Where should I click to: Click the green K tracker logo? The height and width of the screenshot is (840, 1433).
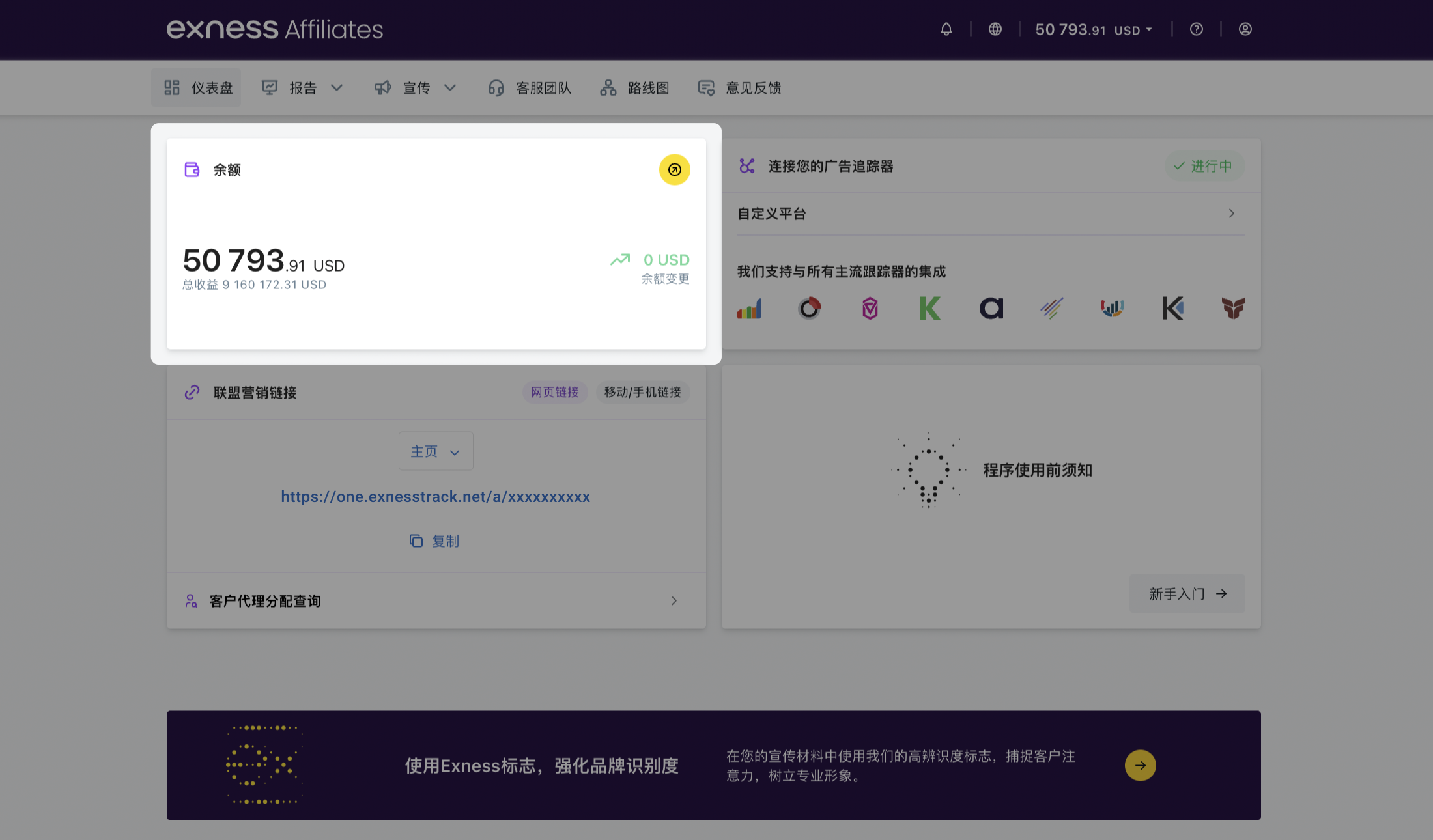point(930,308)
